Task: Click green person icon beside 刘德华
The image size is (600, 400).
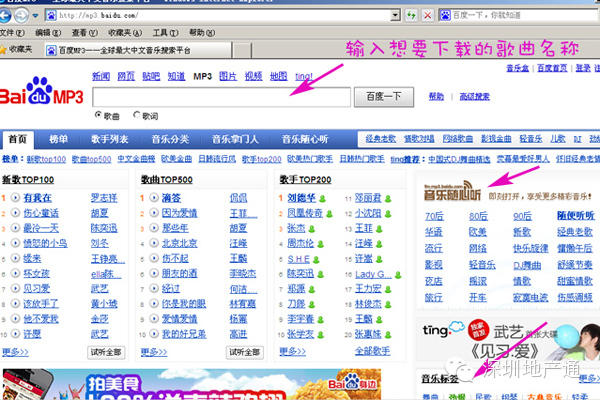Action: click(323, 199)
